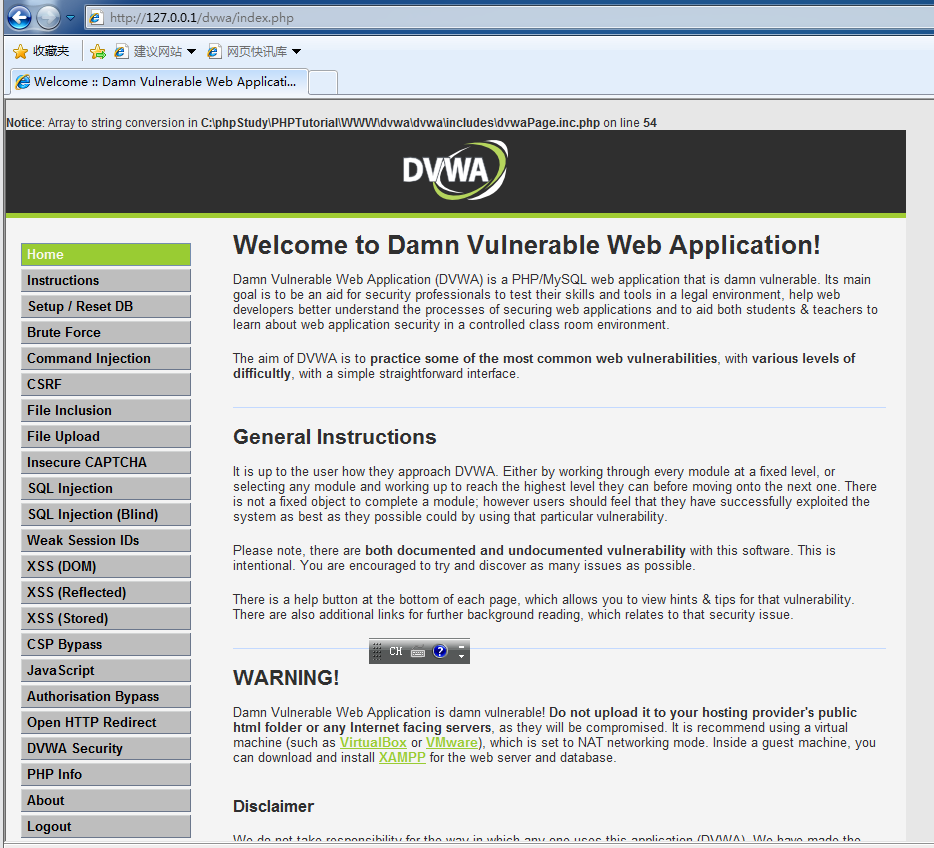Open the JavaScript module
Screen dimensions: 934x848
(x=106, y=671)
